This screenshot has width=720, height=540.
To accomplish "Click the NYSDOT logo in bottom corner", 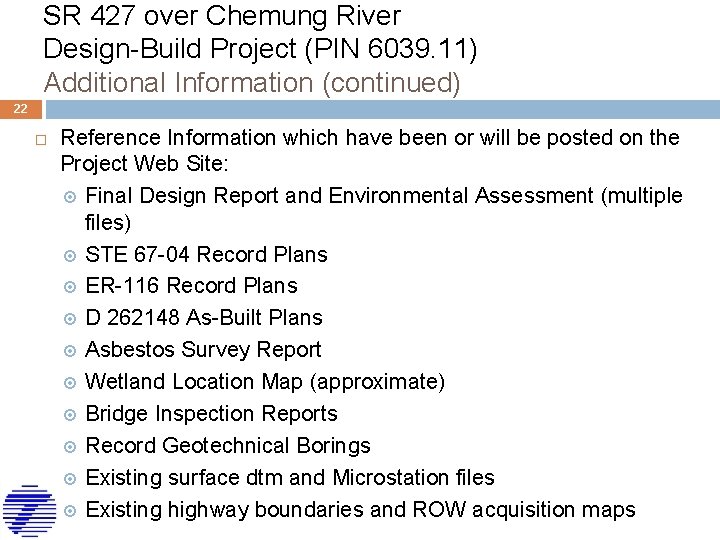I will (x=29, y=511).
